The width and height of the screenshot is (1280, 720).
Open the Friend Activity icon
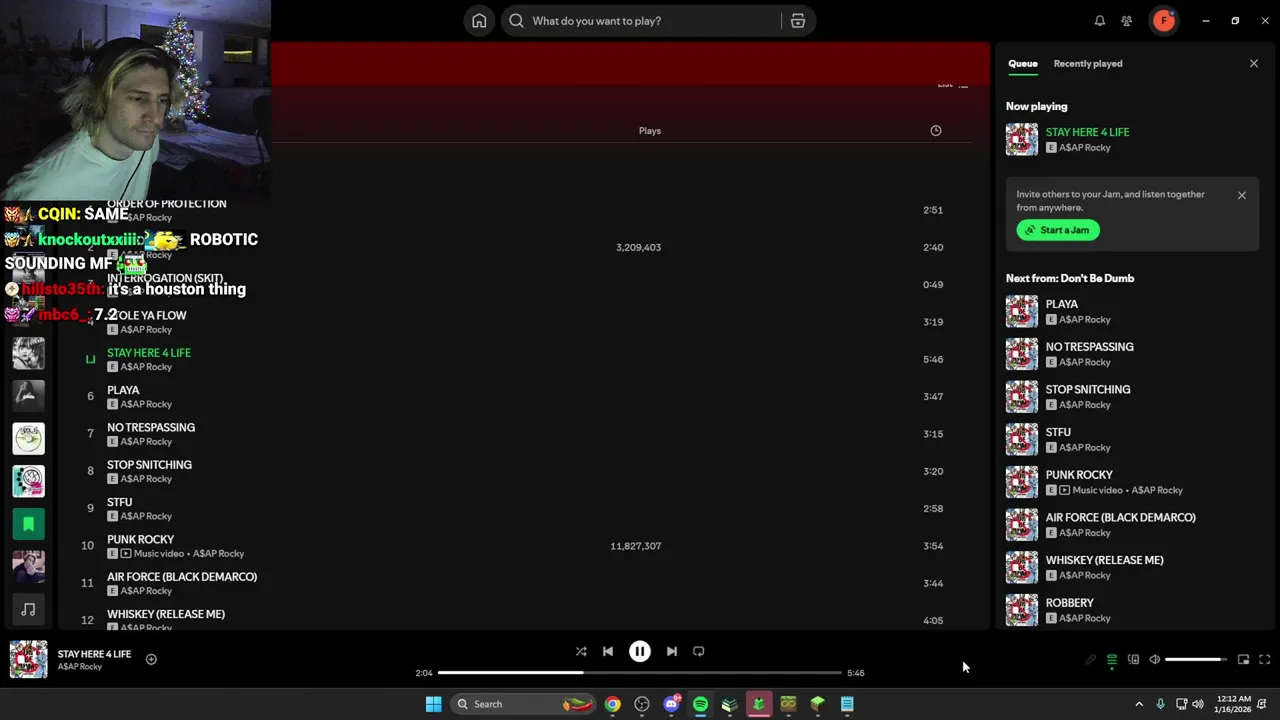[1127, 21]
